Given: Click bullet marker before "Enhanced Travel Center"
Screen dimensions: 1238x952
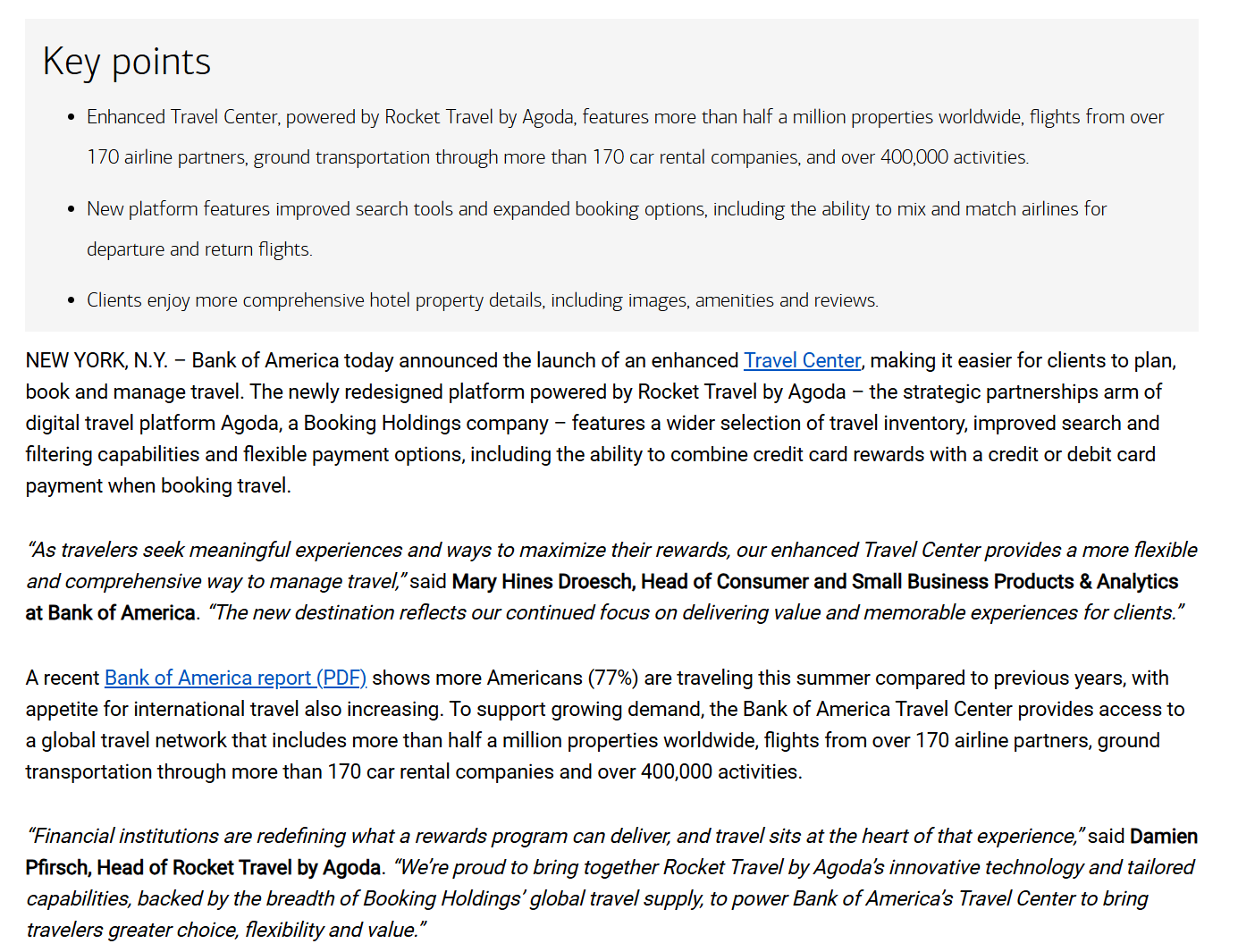Looking at the screenshot, I should pyautogui.click(x=72, y=118).
